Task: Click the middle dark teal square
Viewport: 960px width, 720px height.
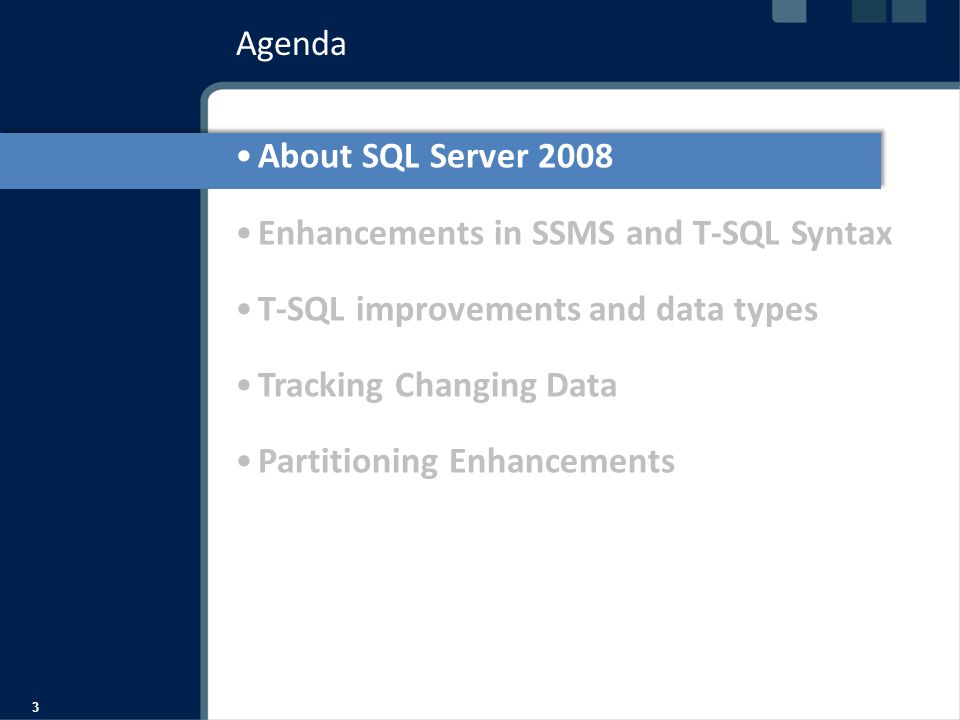Action: pos(869,11)
